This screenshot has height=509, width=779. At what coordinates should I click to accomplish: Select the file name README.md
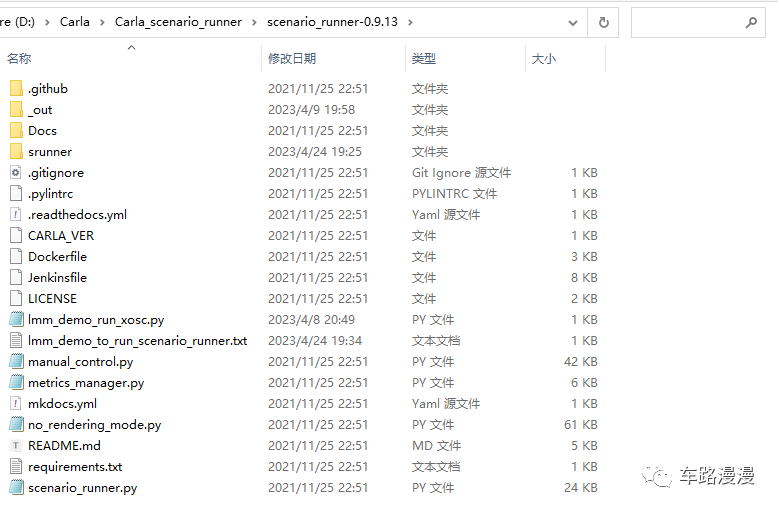click(x=64, y=445)
